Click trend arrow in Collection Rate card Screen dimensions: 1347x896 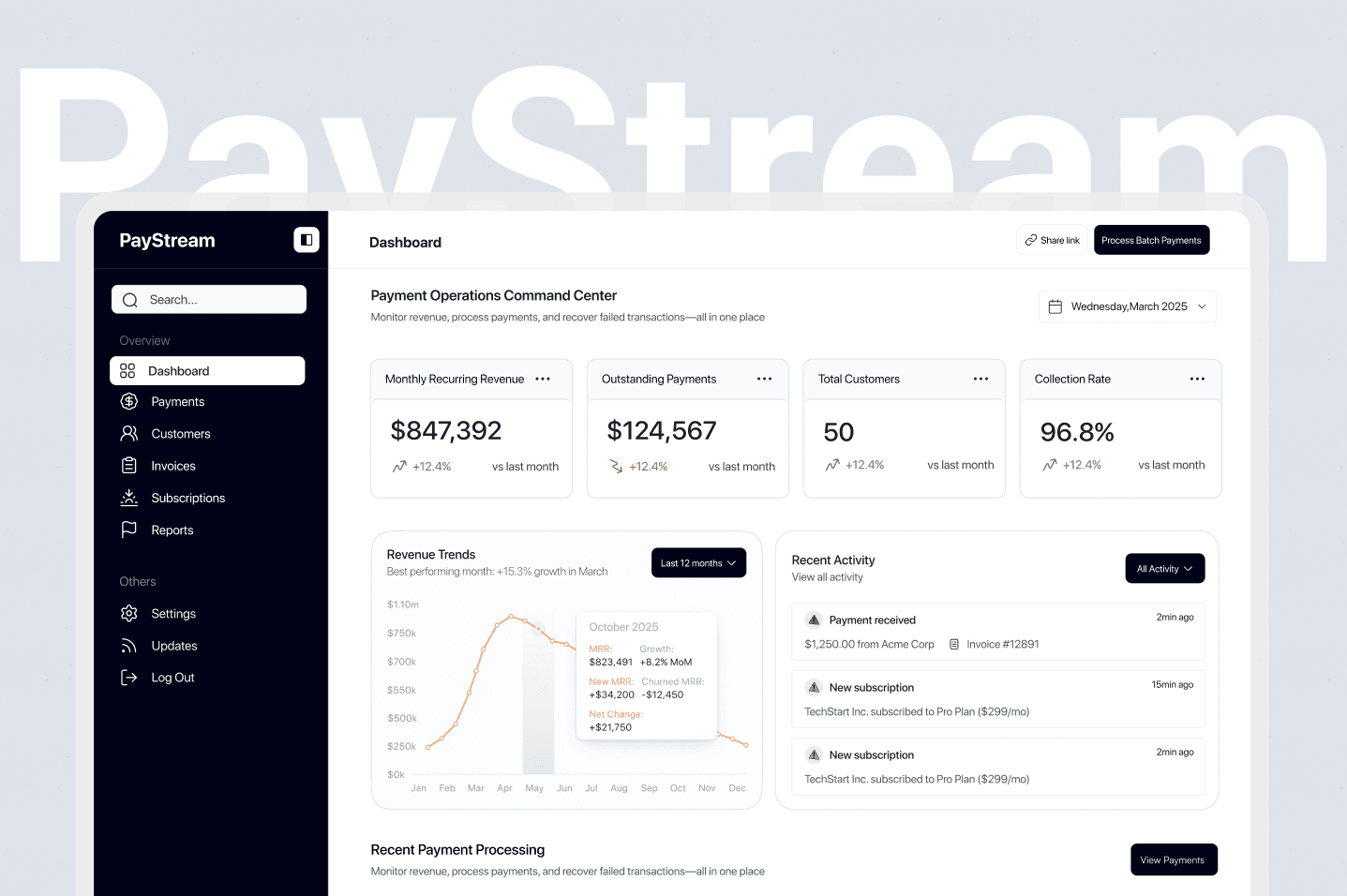pos(1050,465)
